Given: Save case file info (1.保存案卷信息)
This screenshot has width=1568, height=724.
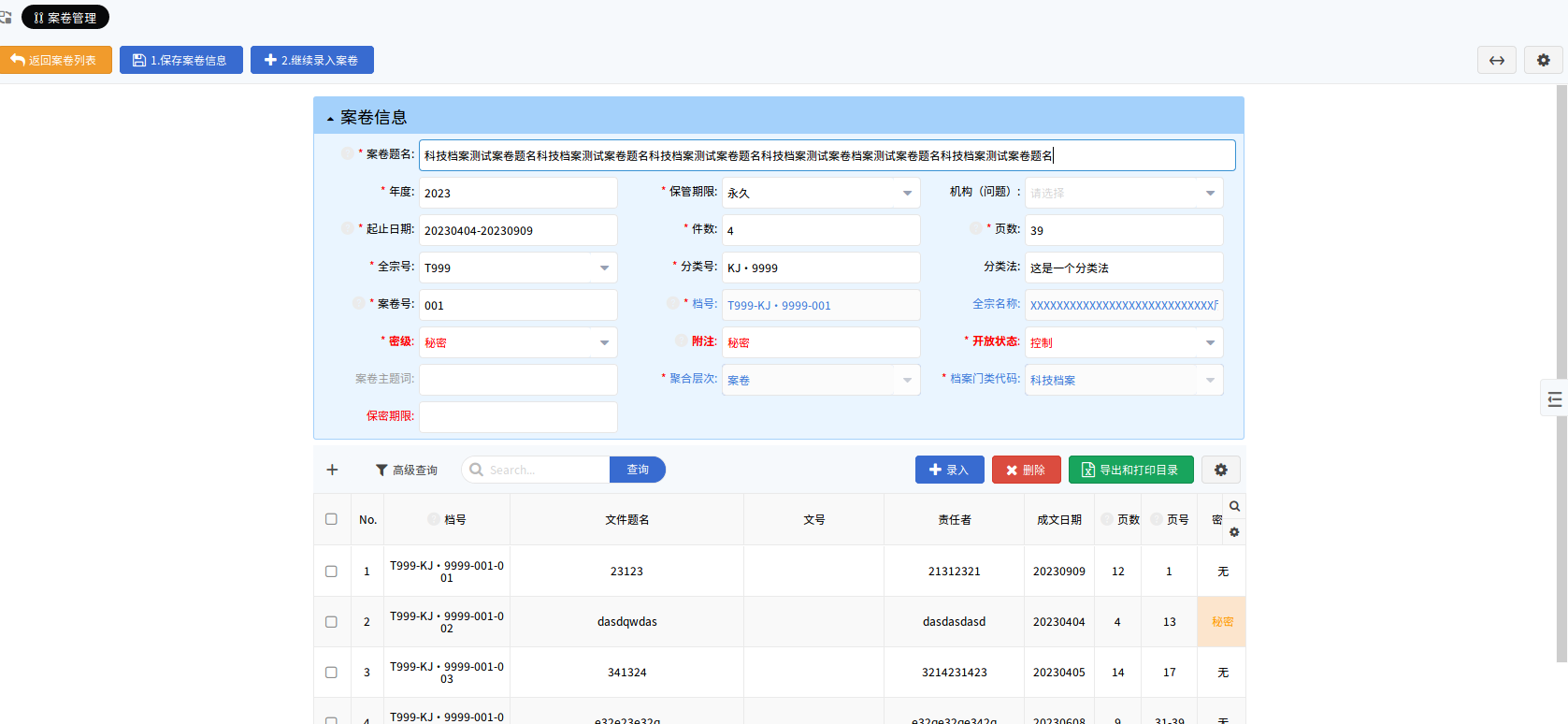Looking at the screenshot, I should click(x=180, y=60).
